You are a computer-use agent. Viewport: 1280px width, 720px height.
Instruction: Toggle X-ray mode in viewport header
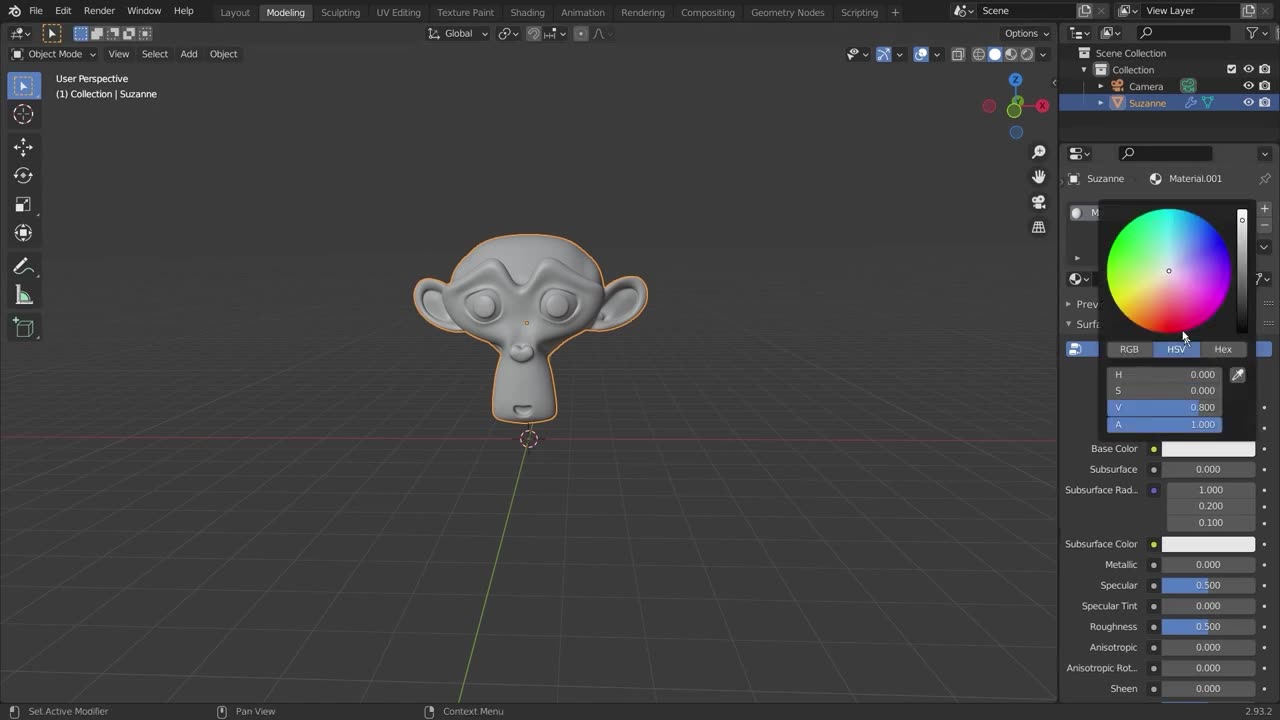point(958,55)
